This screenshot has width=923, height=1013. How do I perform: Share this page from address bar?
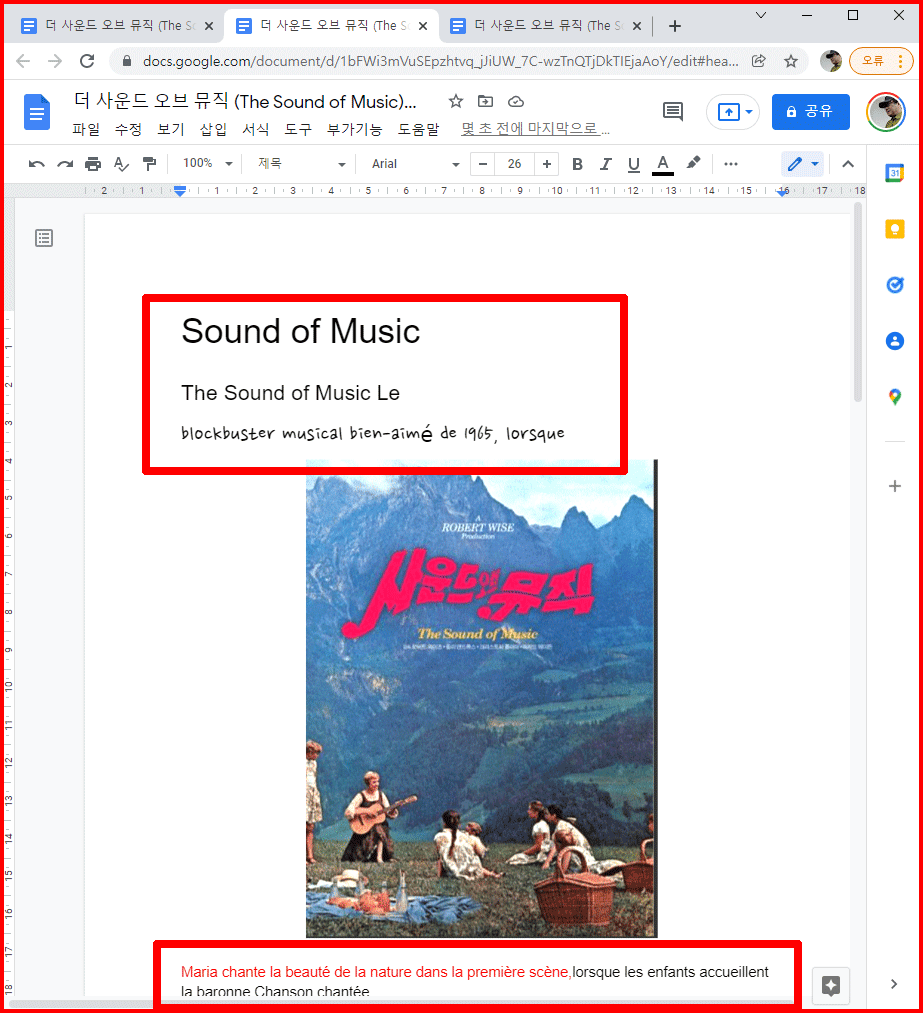click(x=759, y=61)
